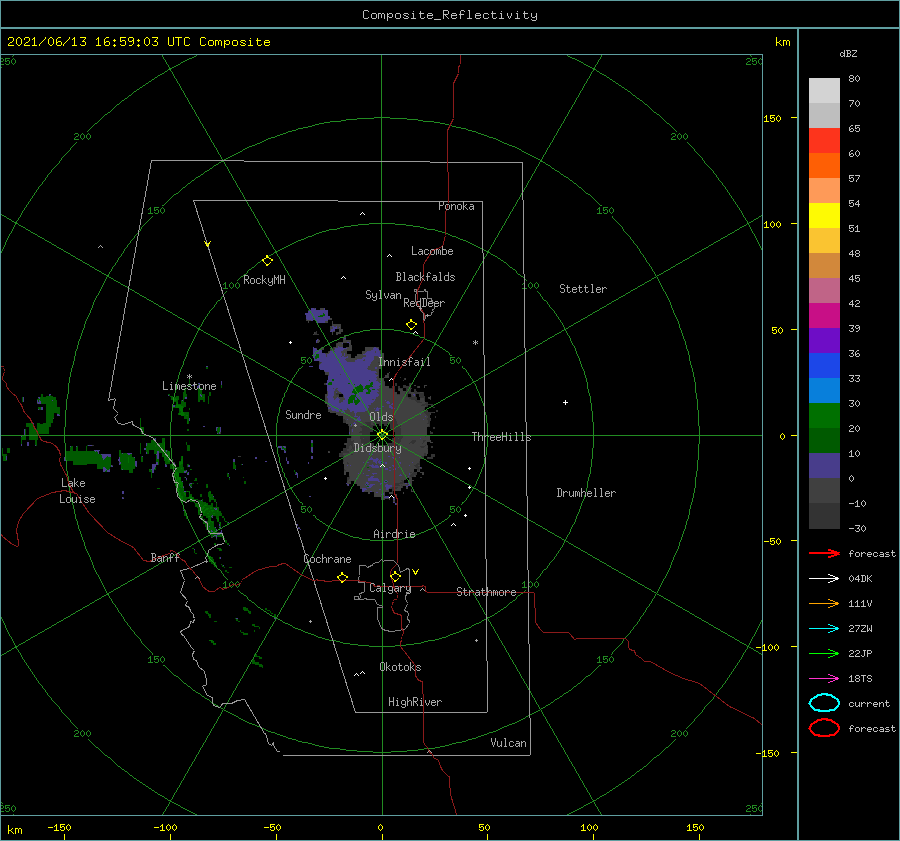The image size is (900, 841).
Task: Click the Limestone label
Action: [189, 386]
